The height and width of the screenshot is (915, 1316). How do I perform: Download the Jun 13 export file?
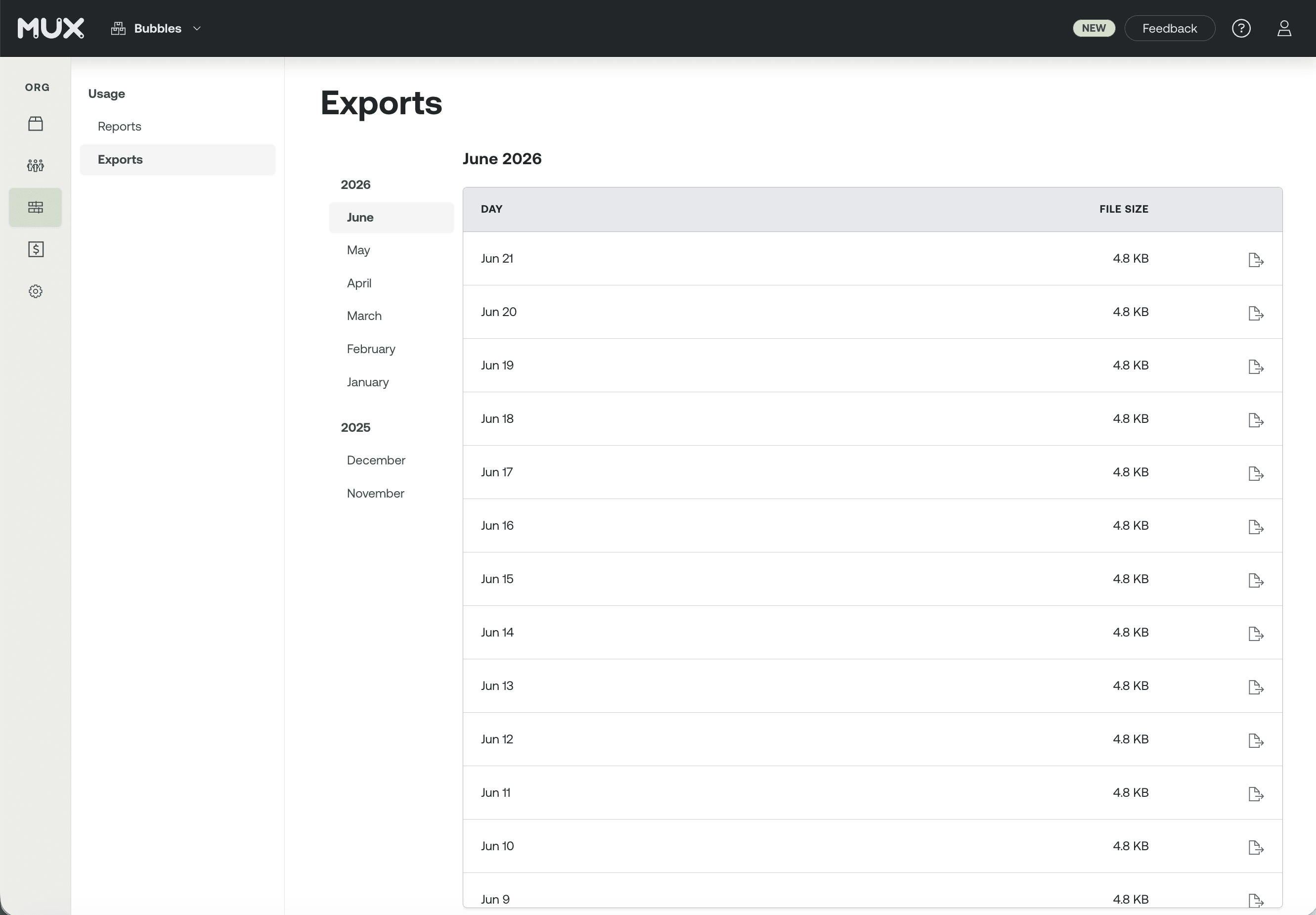(x=1256, y=687)
